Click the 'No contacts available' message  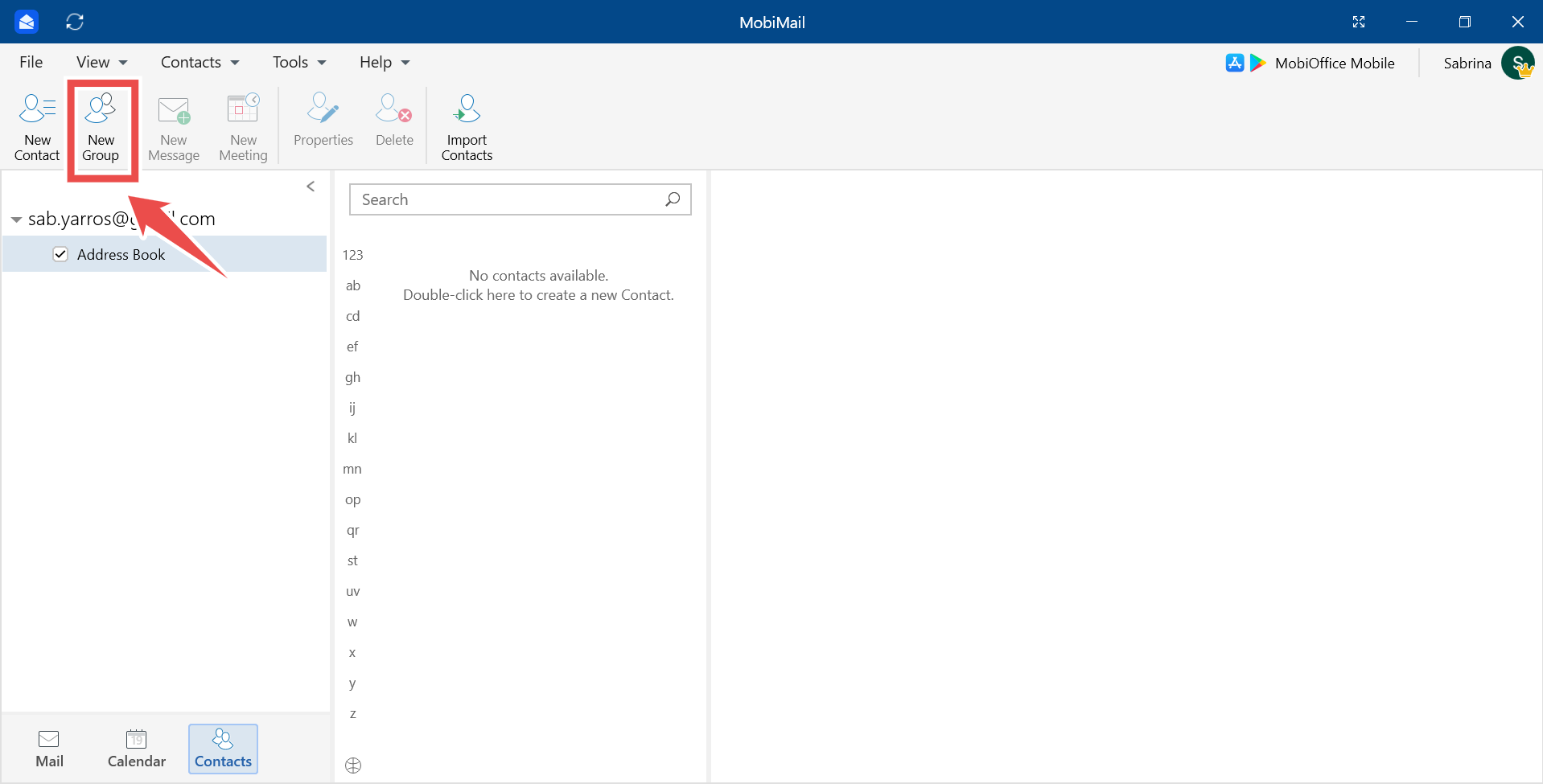pos(538,276)
